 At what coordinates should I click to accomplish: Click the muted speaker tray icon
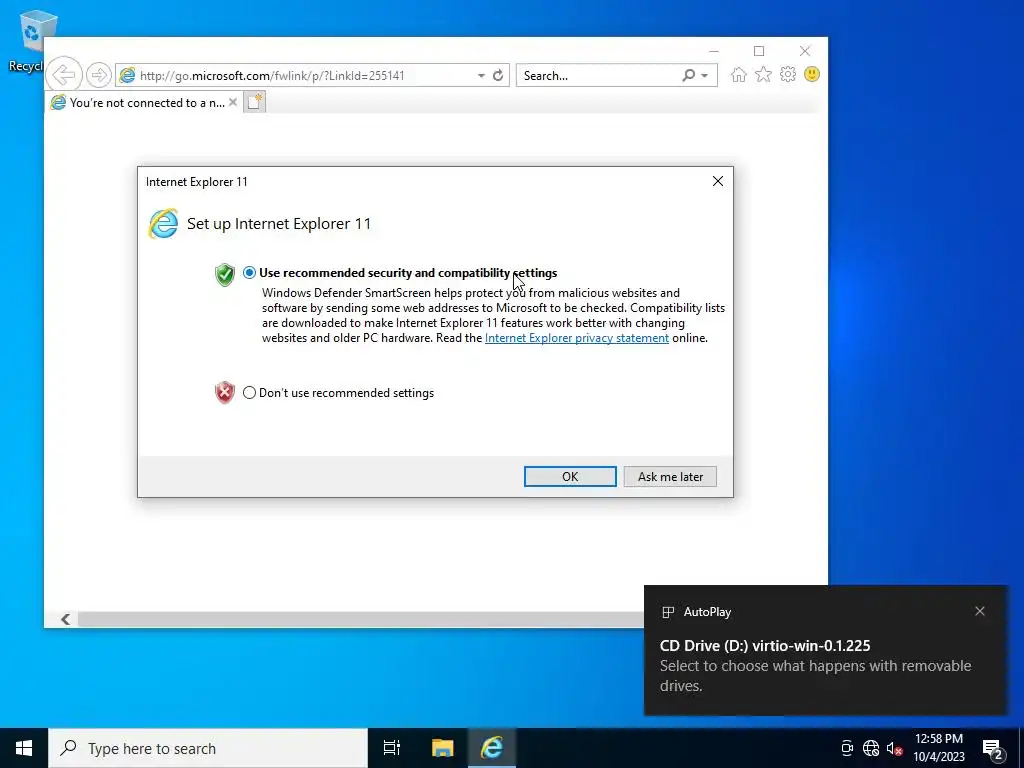894,748
